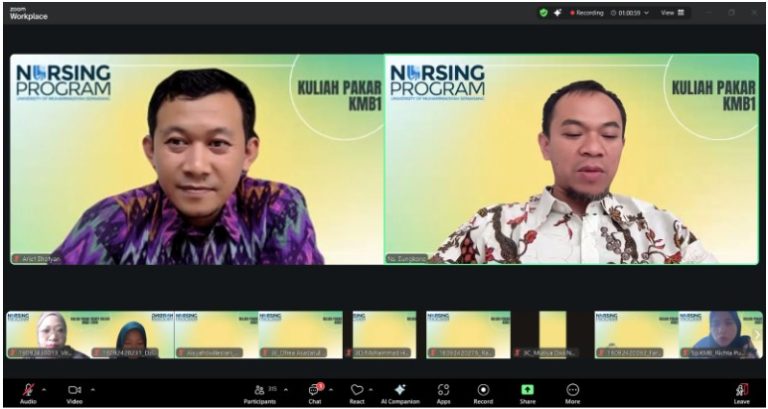Expand the caret next to Participants
The image size is (768, 409).
point(286,390)
